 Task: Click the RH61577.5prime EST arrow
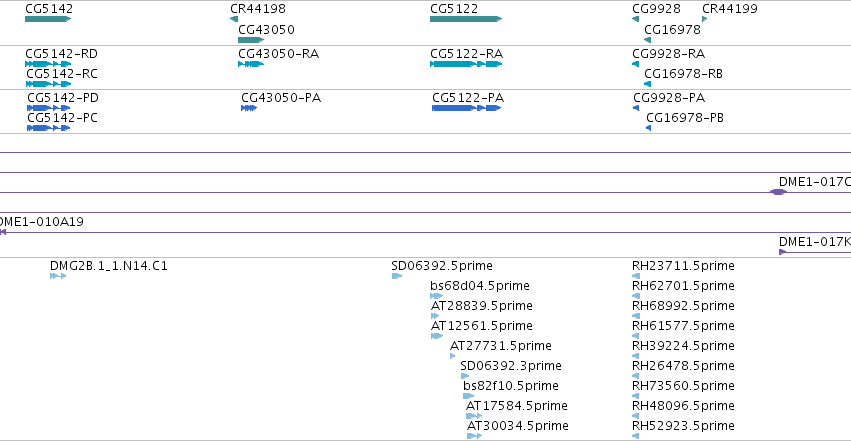click(x=636, y=336)
